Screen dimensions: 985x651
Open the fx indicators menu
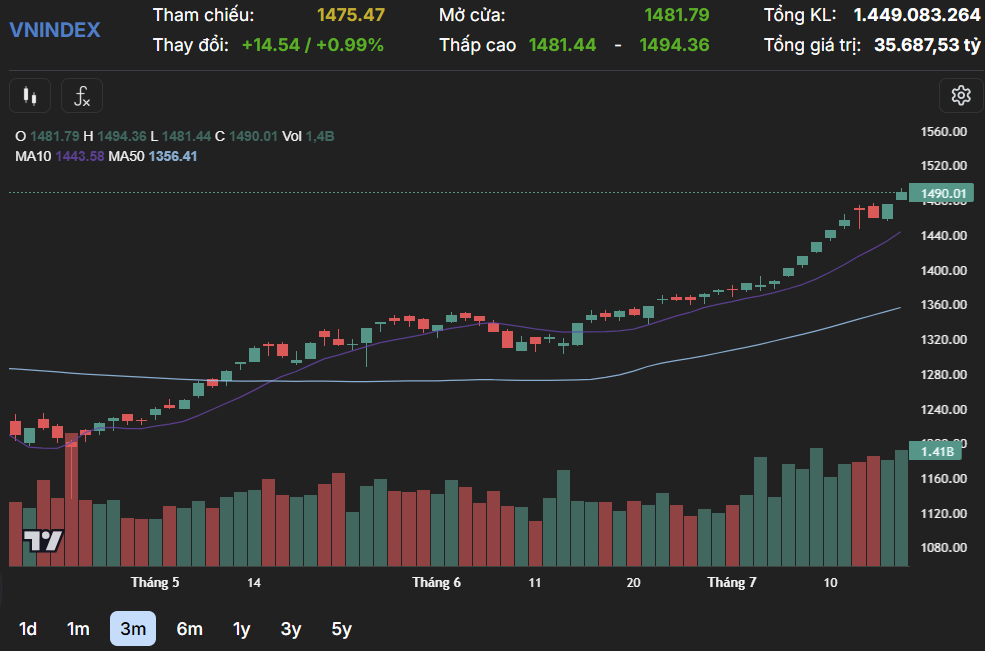coord(82,96)
